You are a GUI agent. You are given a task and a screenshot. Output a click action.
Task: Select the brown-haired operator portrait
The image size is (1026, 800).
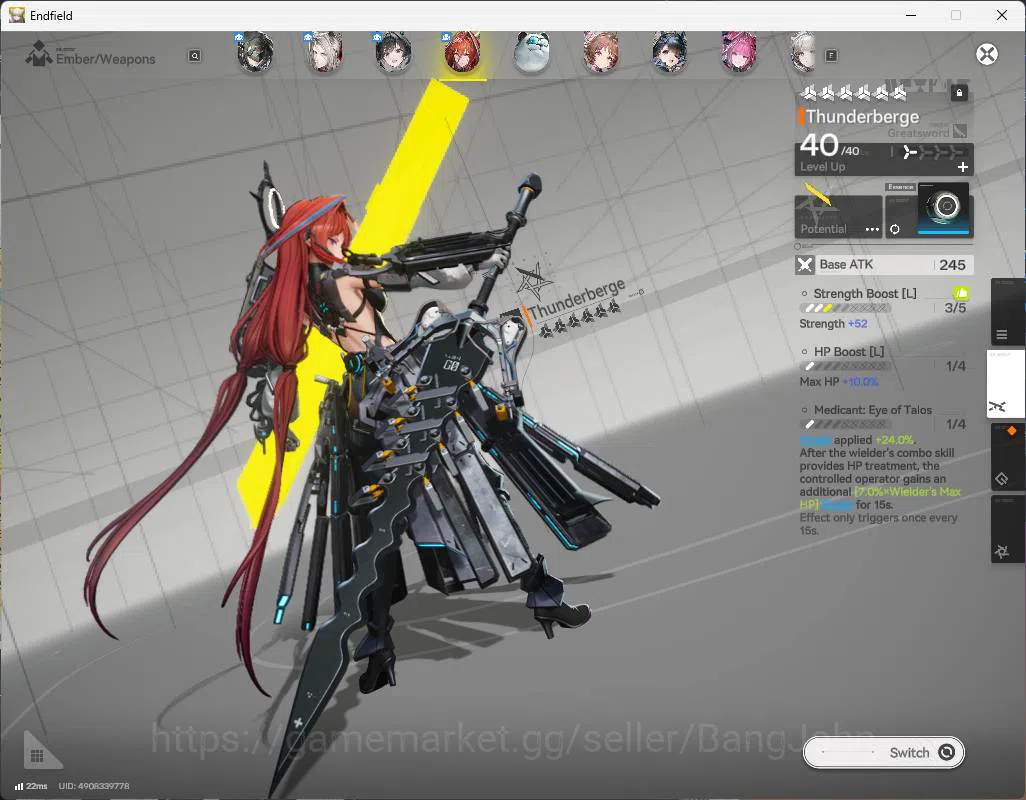601,52
